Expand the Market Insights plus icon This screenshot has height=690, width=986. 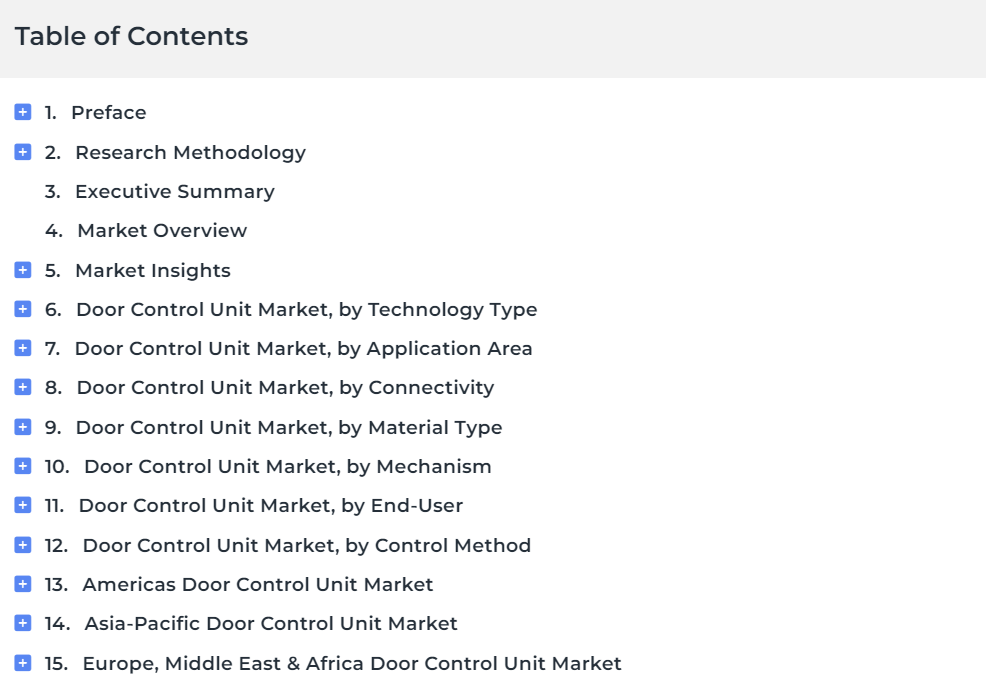[x=23, y=270]
